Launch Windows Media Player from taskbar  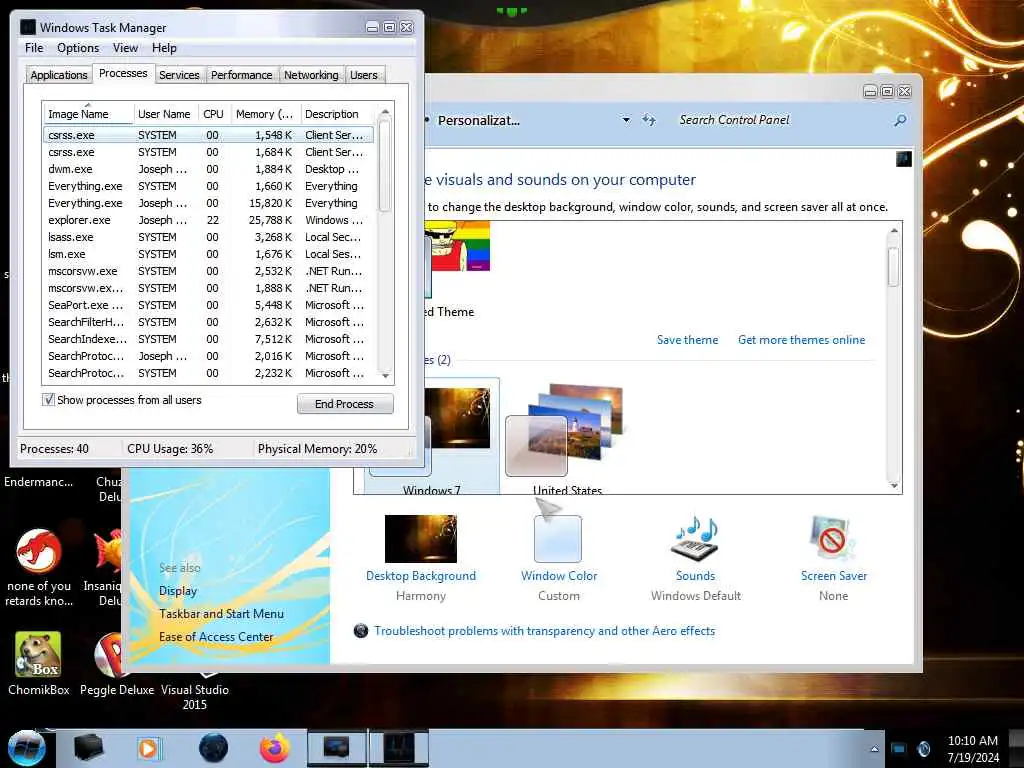click(x=148, y=748)
